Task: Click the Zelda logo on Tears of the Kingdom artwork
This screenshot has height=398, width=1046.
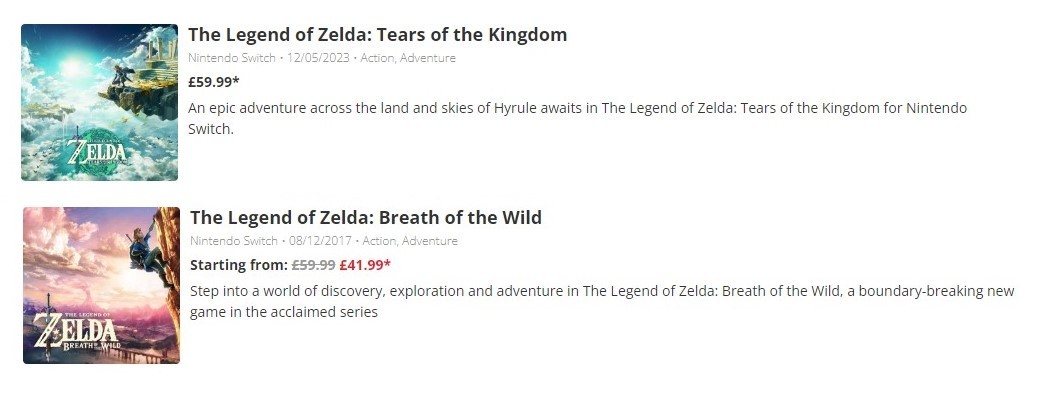Action: pyautogui.click(x=96, y=153)
